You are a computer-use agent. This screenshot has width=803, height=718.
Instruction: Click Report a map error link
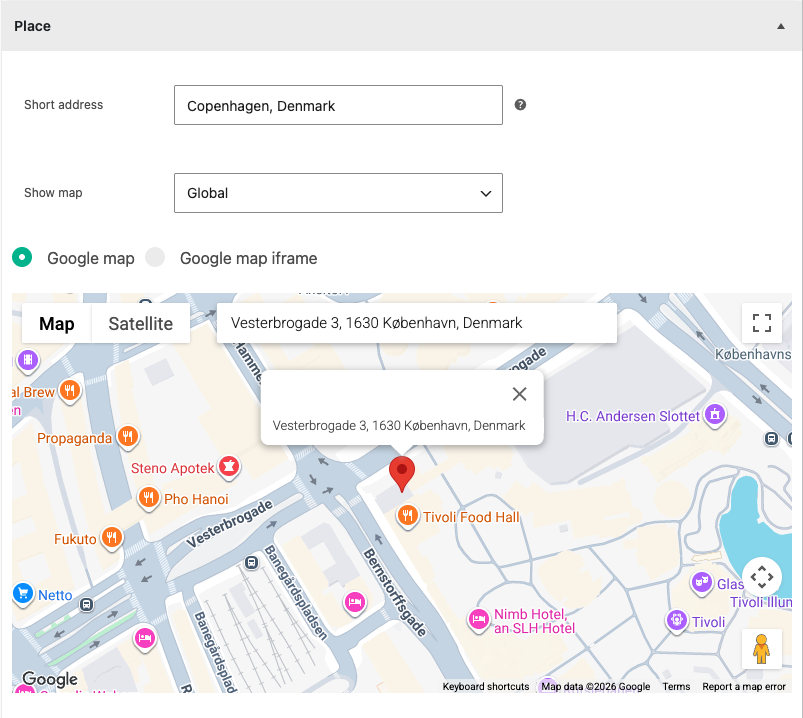click(744, 686)
